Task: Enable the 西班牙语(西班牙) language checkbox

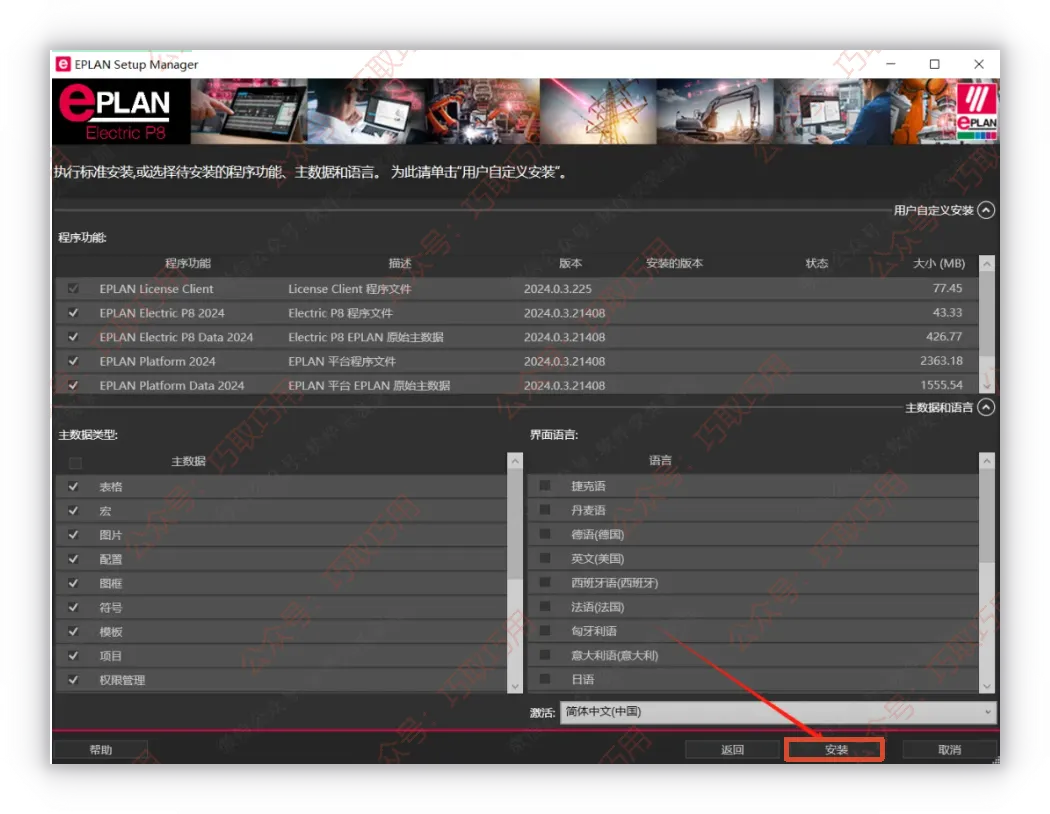Action: click(545, 582)
